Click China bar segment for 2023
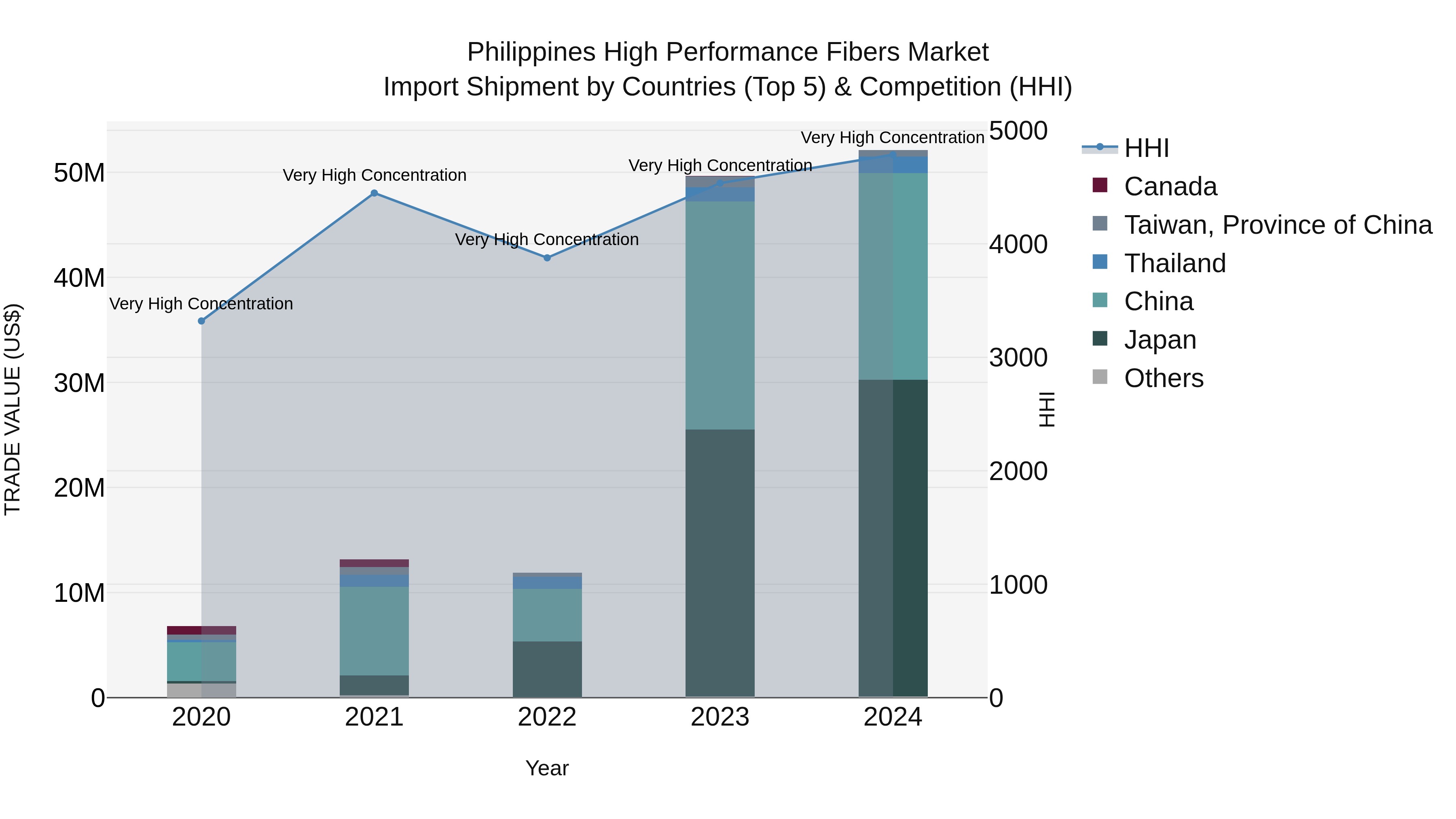Image resolution: width=1456 pixels, height=819 pixels. (x=720, y=315)
